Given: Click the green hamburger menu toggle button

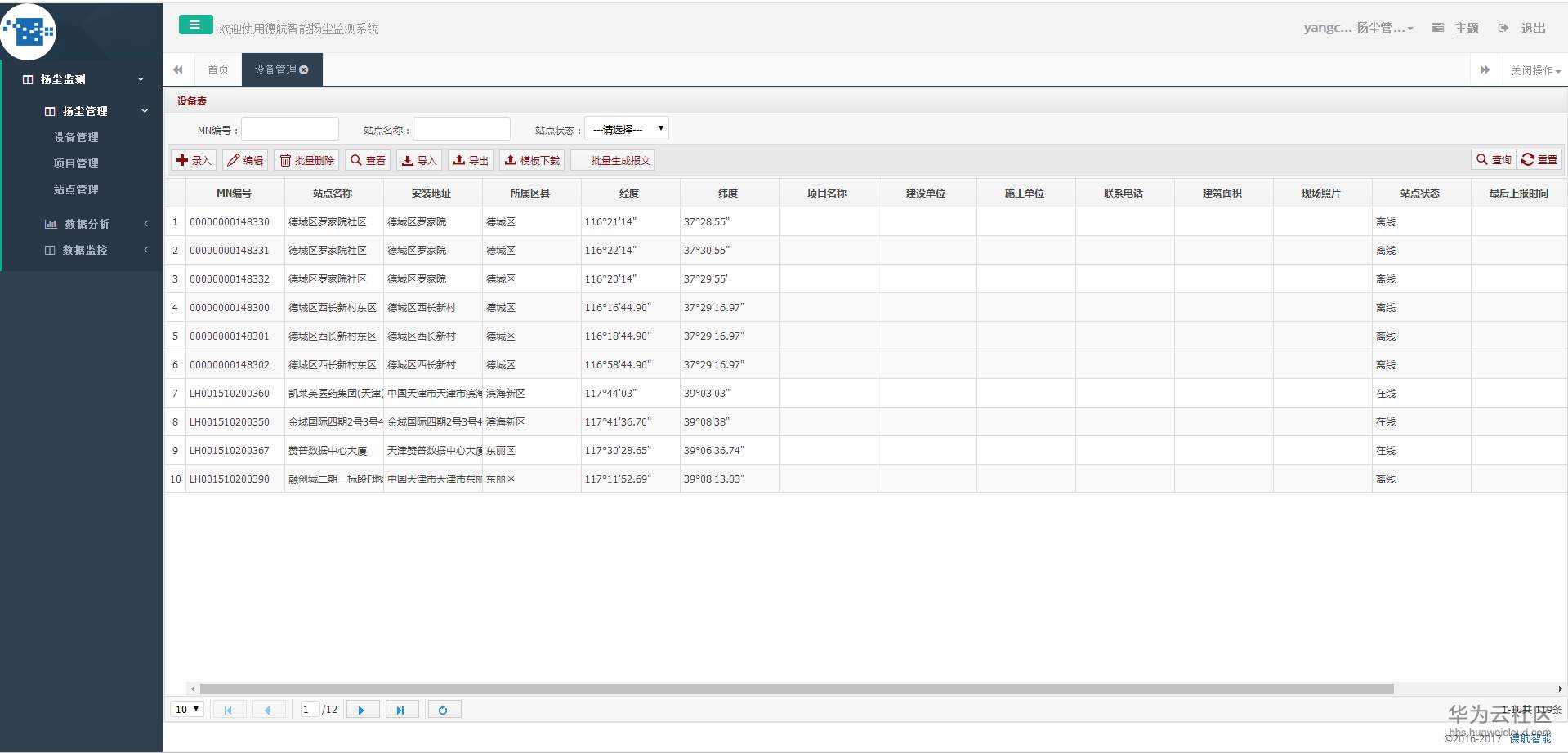Looking at the screenshot, I should click(x=195, y=25).
